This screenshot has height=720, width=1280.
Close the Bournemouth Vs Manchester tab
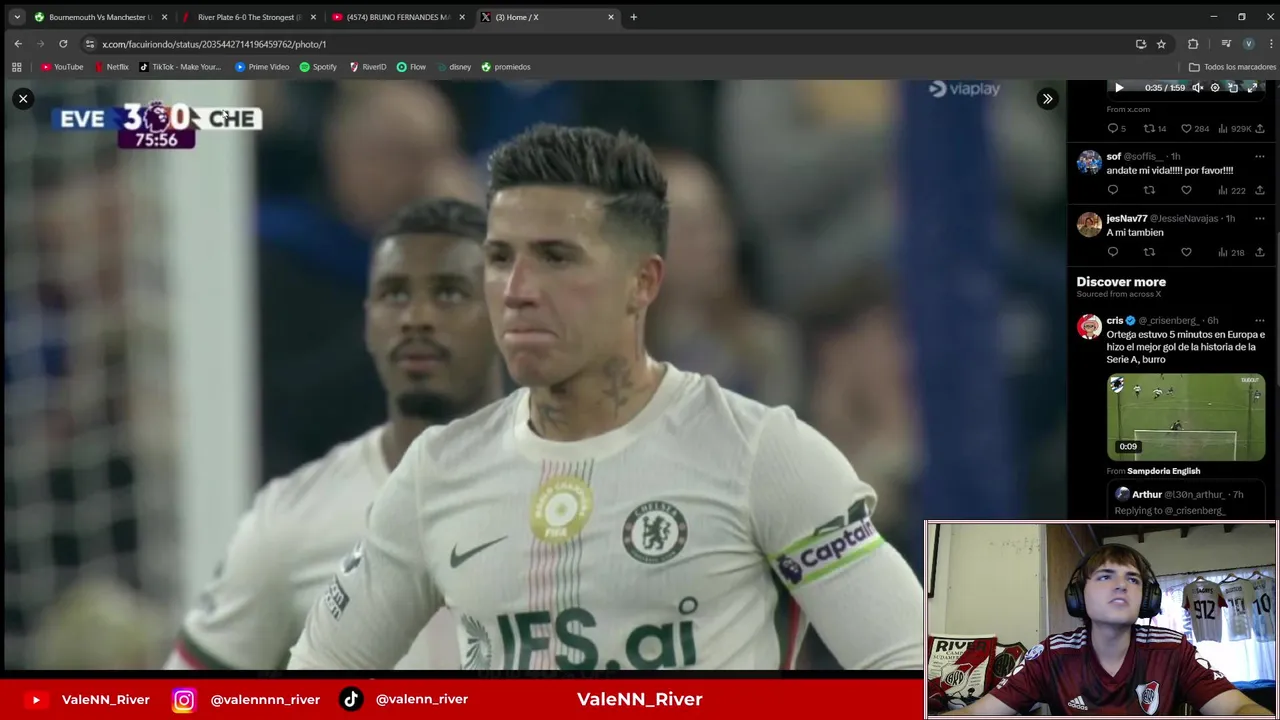tap(164, 17)
